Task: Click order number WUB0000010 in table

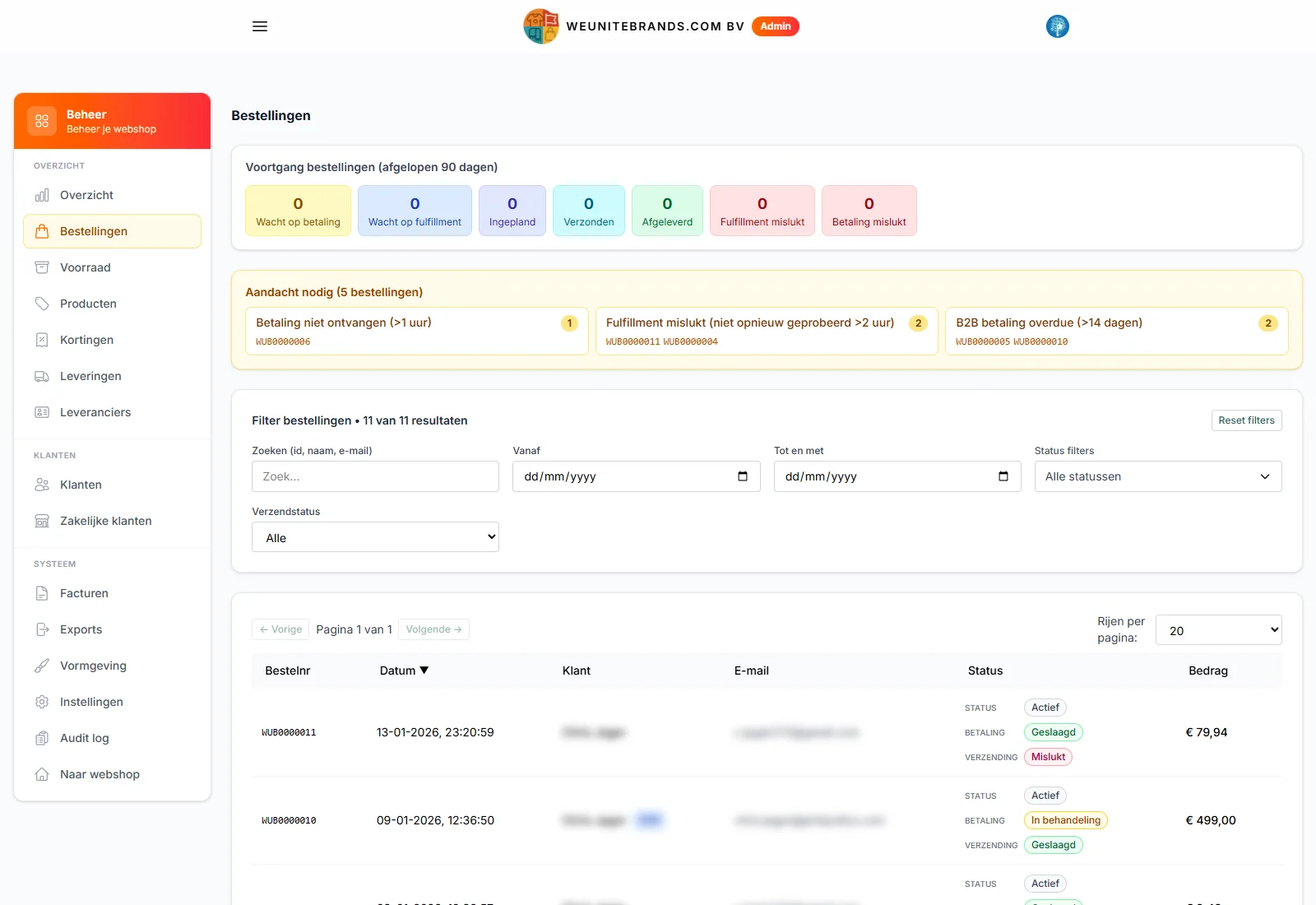Action: [289, 820]
